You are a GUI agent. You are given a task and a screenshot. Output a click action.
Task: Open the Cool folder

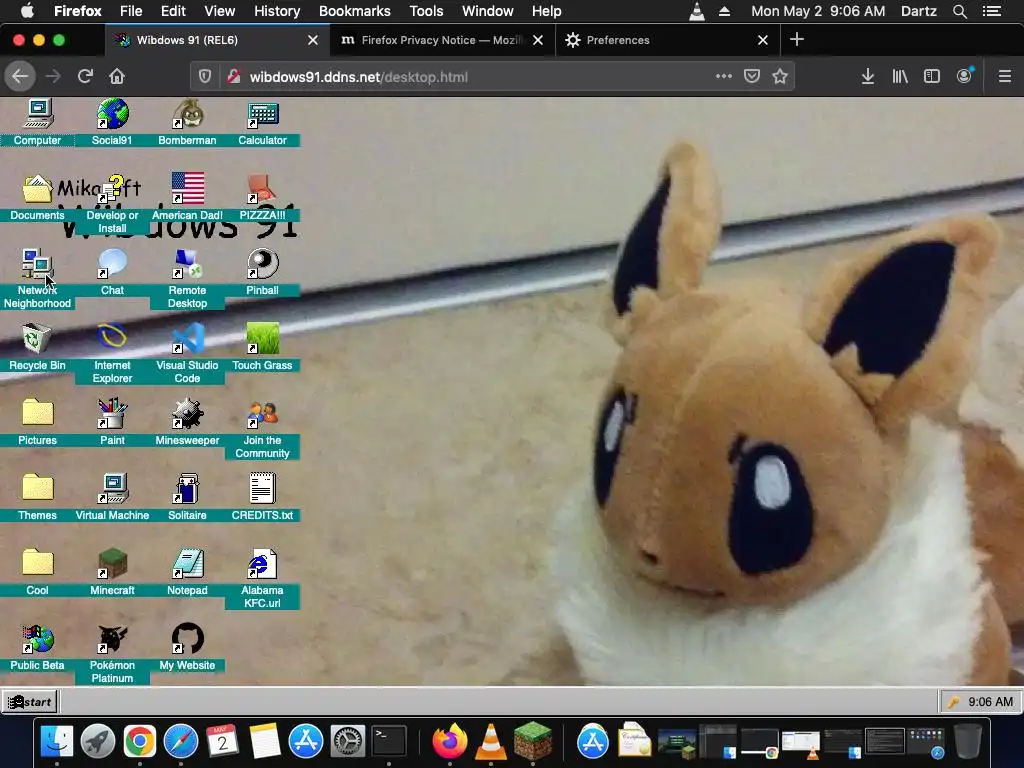[x=37, y=572]
